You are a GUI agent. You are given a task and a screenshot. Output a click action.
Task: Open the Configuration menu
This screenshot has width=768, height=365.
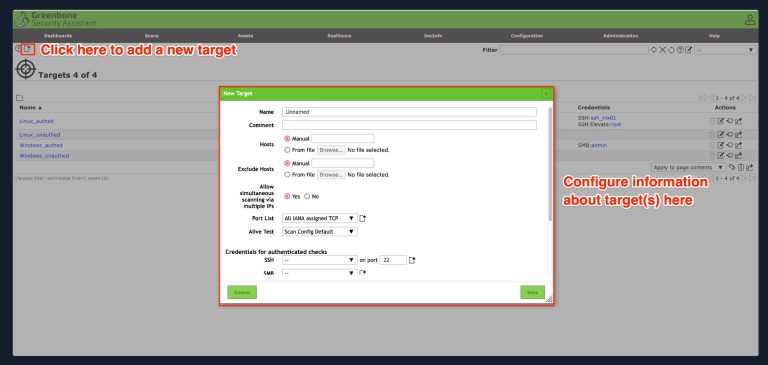tap(527, 36)
